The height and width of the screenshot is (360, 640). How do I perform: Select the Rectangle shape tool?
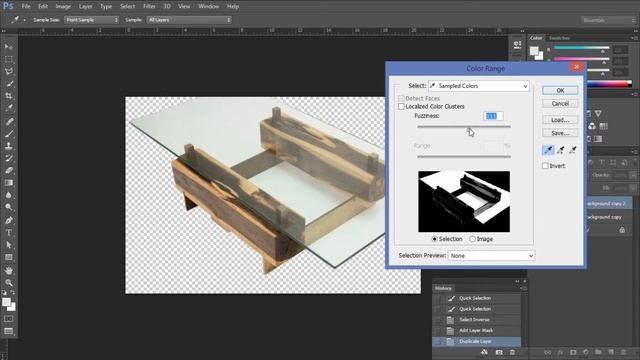click(9, 257)
